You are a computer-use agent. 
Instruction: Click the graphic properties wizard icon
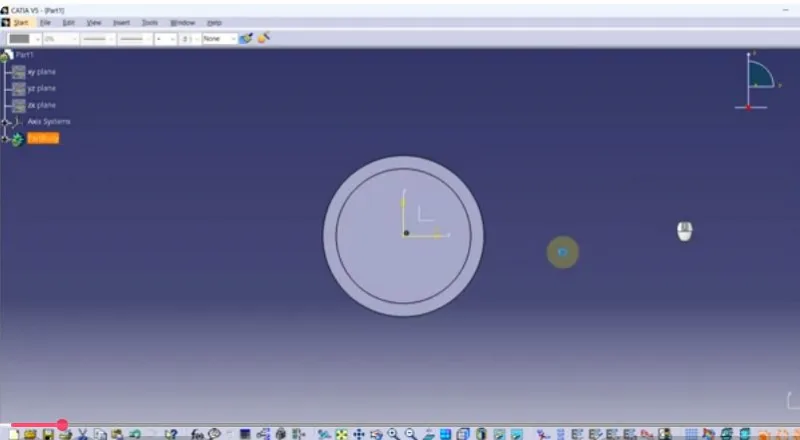pyautogui.click(x=263, y=38)
